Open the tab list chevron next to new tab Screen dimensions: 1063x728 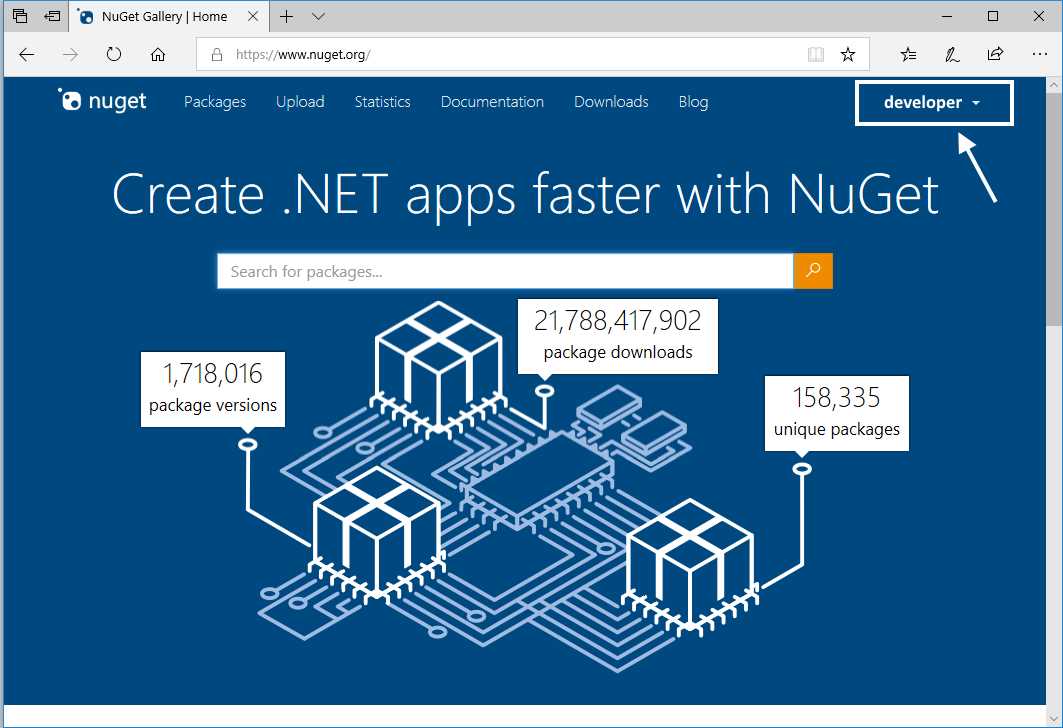click(317, 16)
